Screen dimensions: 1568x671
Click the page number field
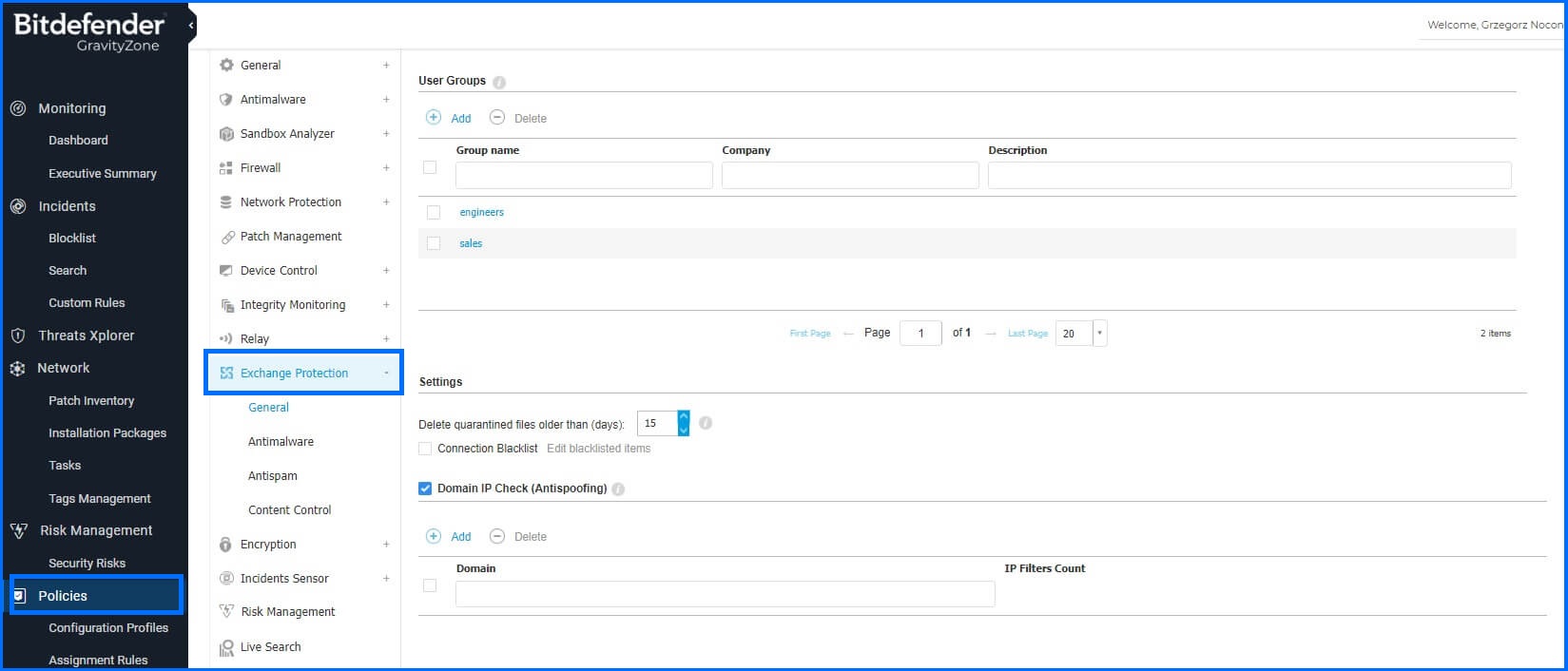coord(920,334)
